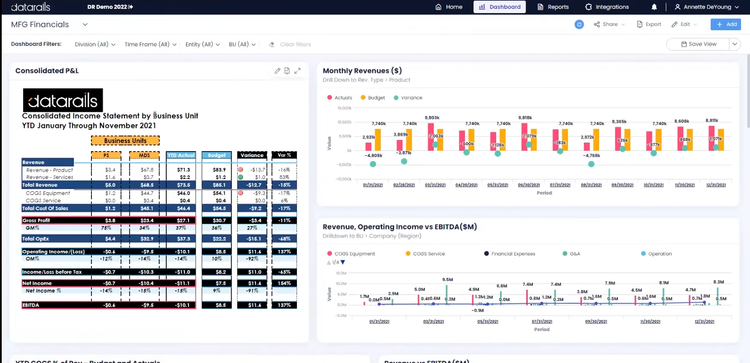Open the Time Frame (All) dropdown
Image resolution: width=750 pixels, height=363 pixels.
click(151, 44)
